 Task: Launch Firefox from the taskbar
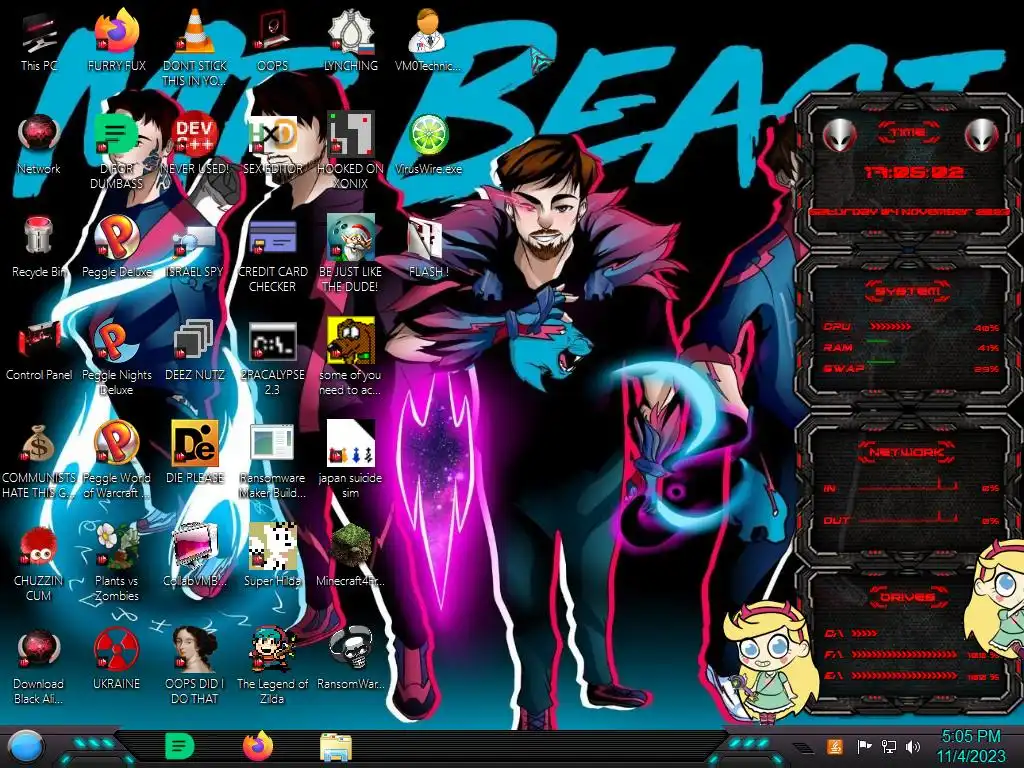(x=258, y=746)
